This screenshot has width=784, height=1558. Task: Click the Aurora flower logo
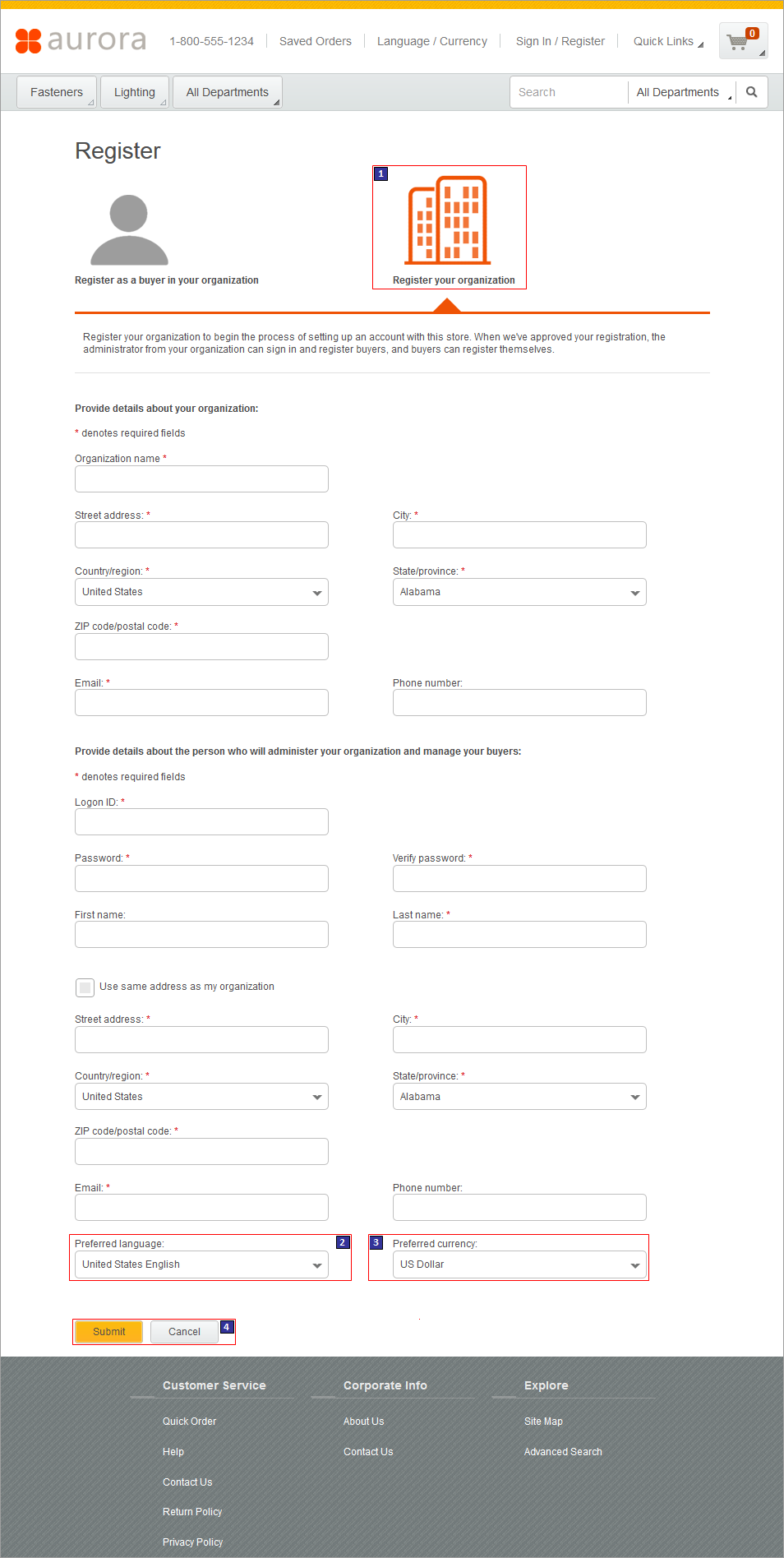(x=30, y=40)
